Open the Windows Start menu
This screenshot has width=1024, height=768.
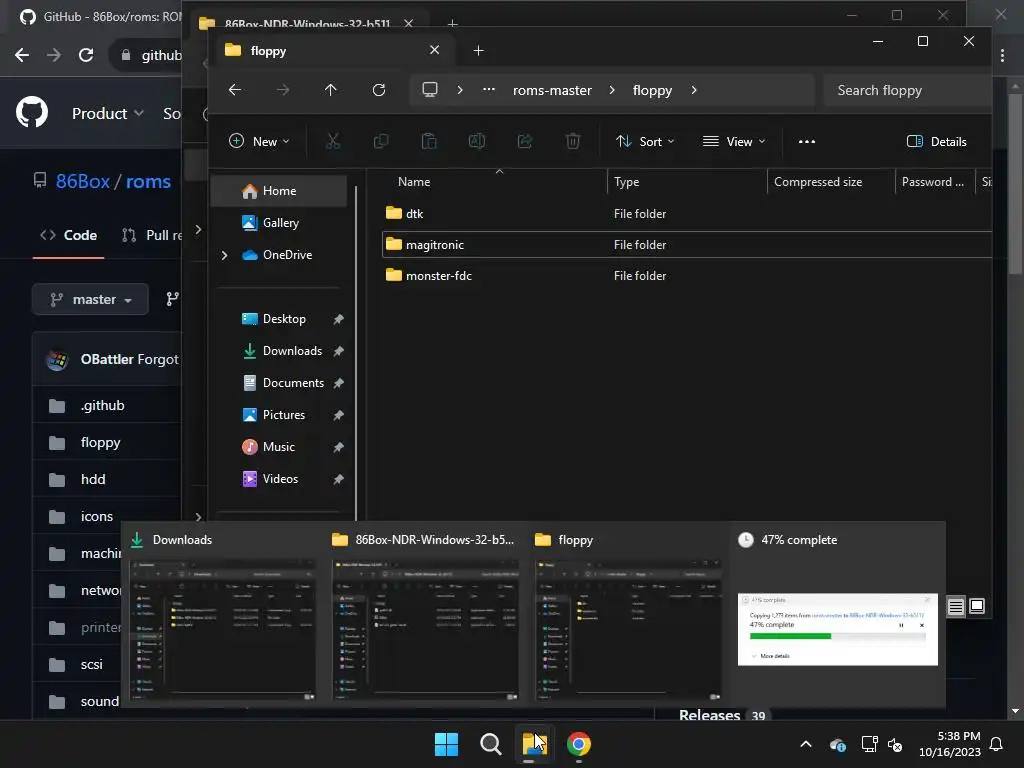pos(447,744)
